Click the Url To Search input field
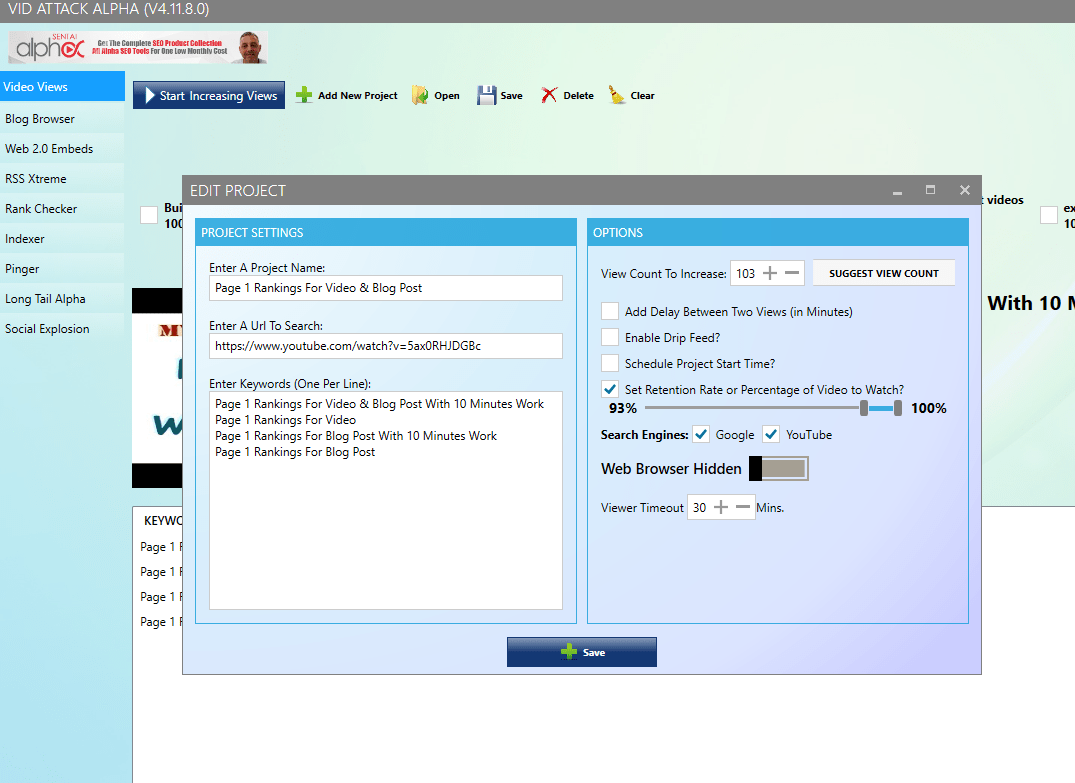The image size is (1075, 783). click(x=386, y=346)
